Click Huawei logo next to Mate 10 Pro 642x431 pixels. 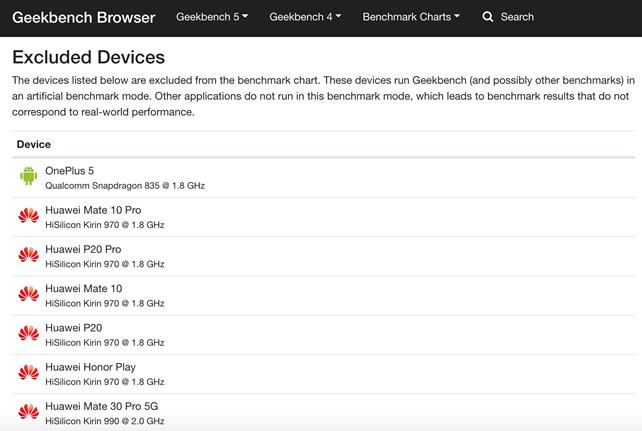click(28, 216)
